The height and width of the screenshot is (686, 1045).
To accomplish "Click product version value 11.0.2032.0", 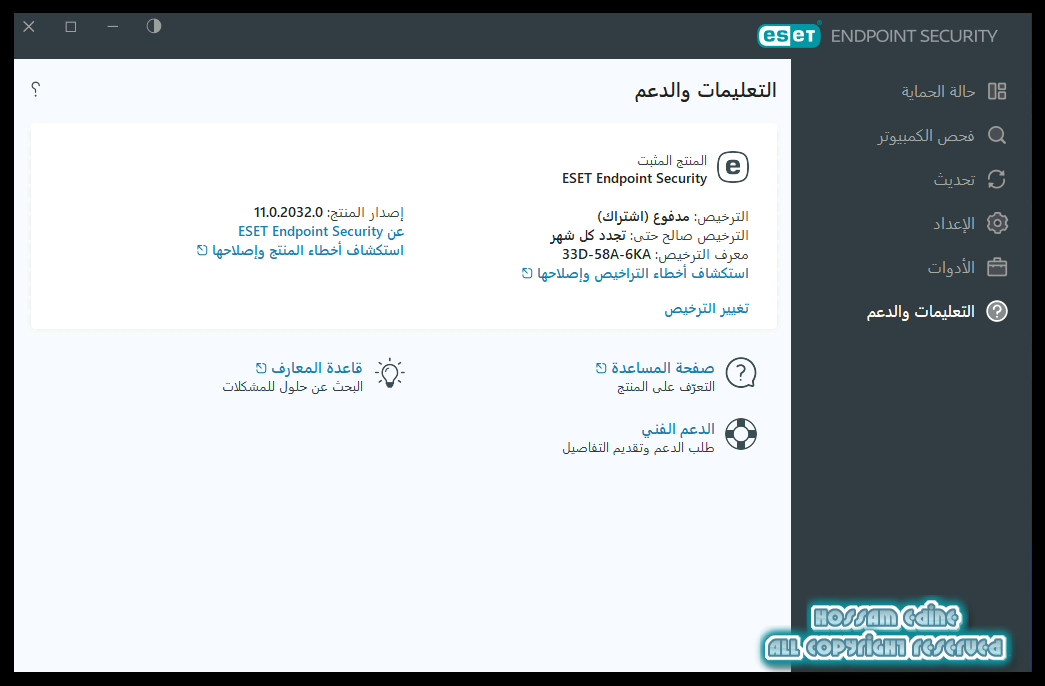I will pyautogui.click(x=288, y=213).
